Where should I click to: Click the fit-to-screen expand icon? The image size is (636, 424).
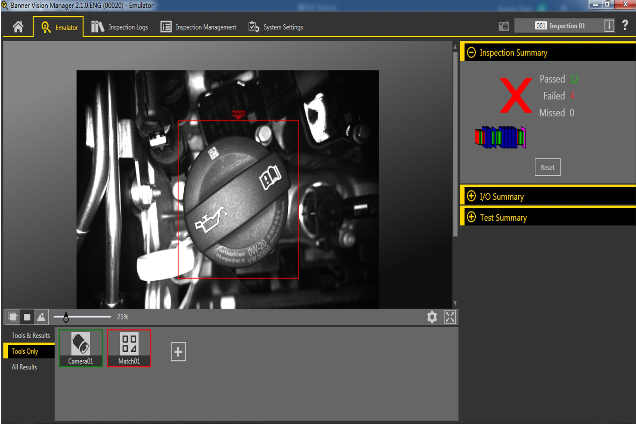pyautogui.click(x=450, y=316)
